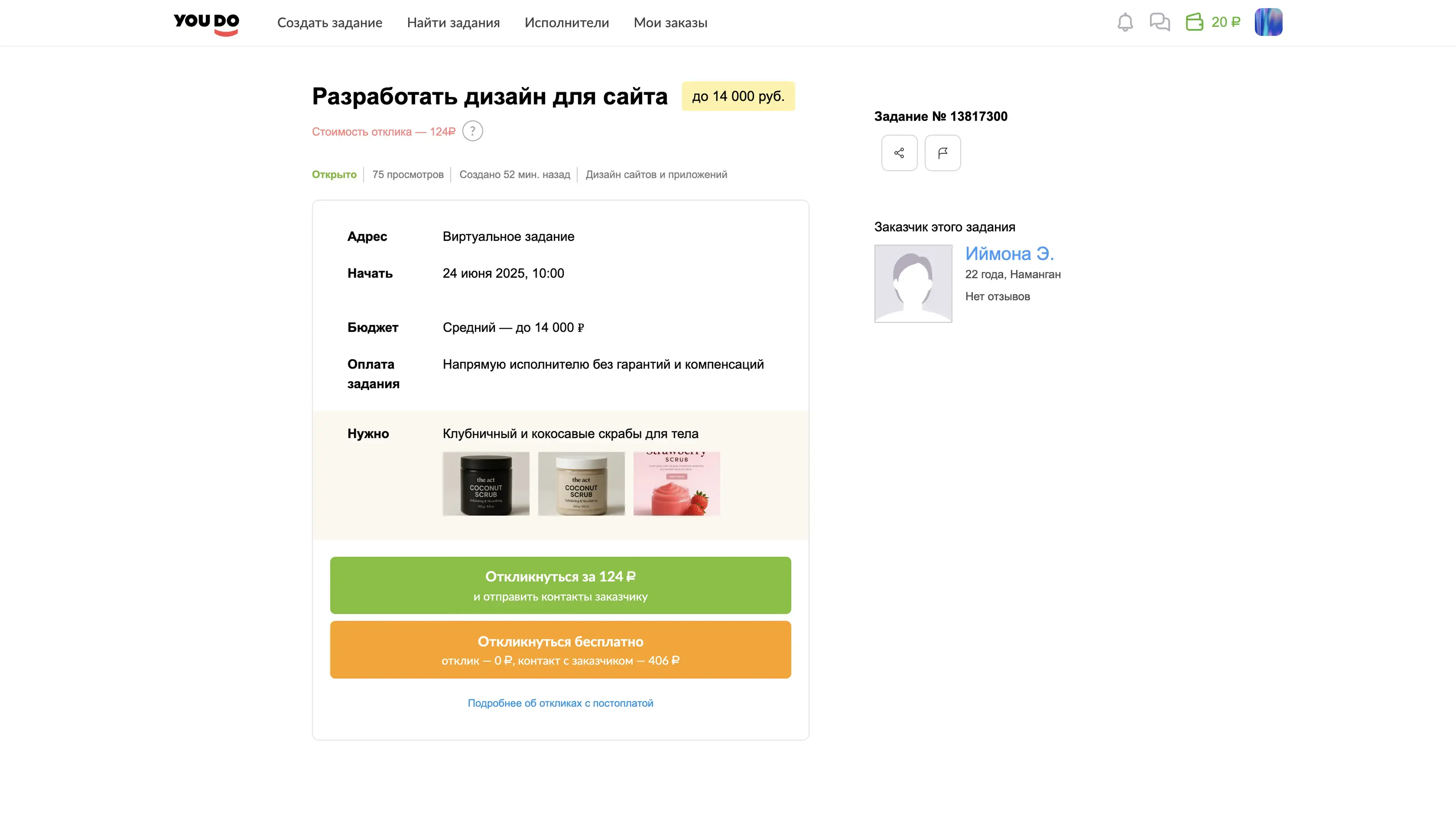
Task: Click the customer's avatar photo
Action: tap(913, 284)
